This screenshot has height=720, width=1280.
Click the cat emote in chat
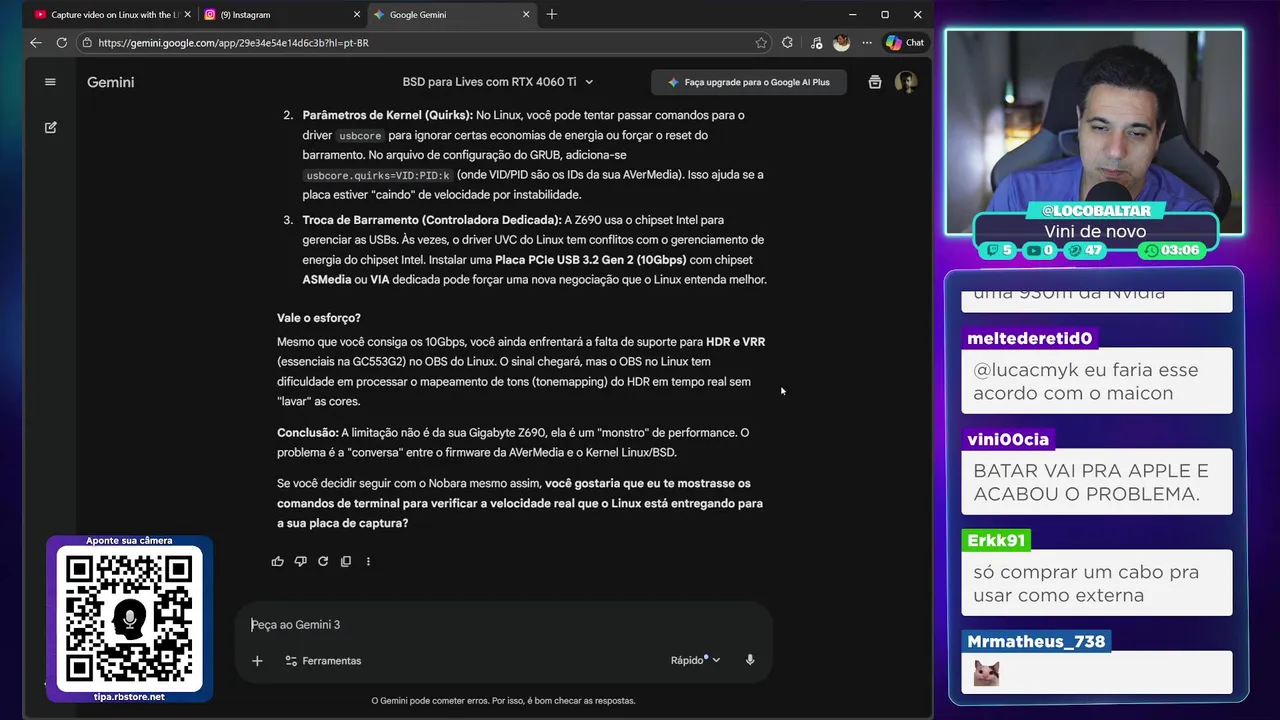pyautogui.click(x=987, y=673)
